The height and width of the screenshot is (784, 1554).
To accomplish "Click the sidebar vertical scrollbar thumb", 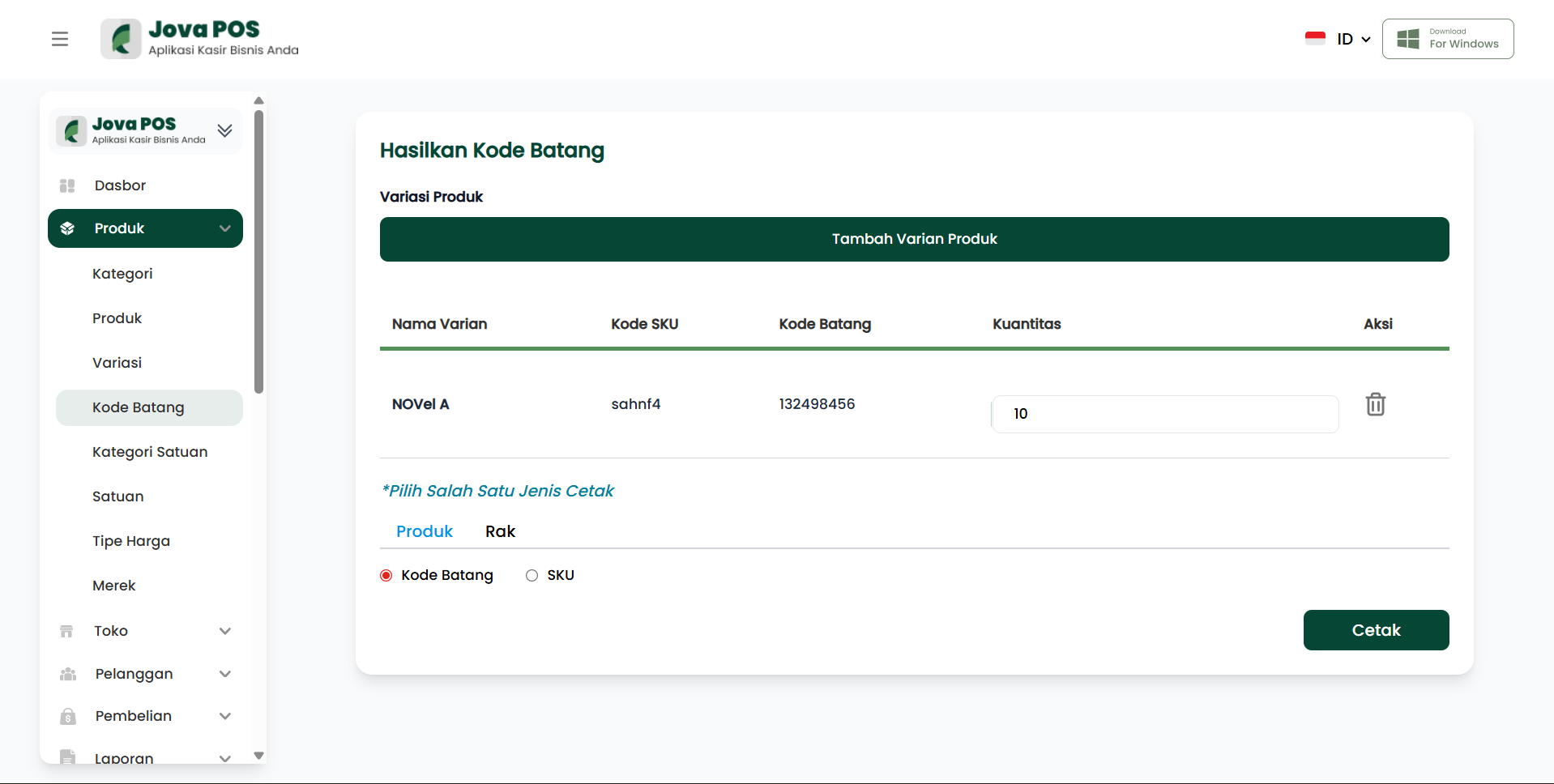I will coord(258,251).
